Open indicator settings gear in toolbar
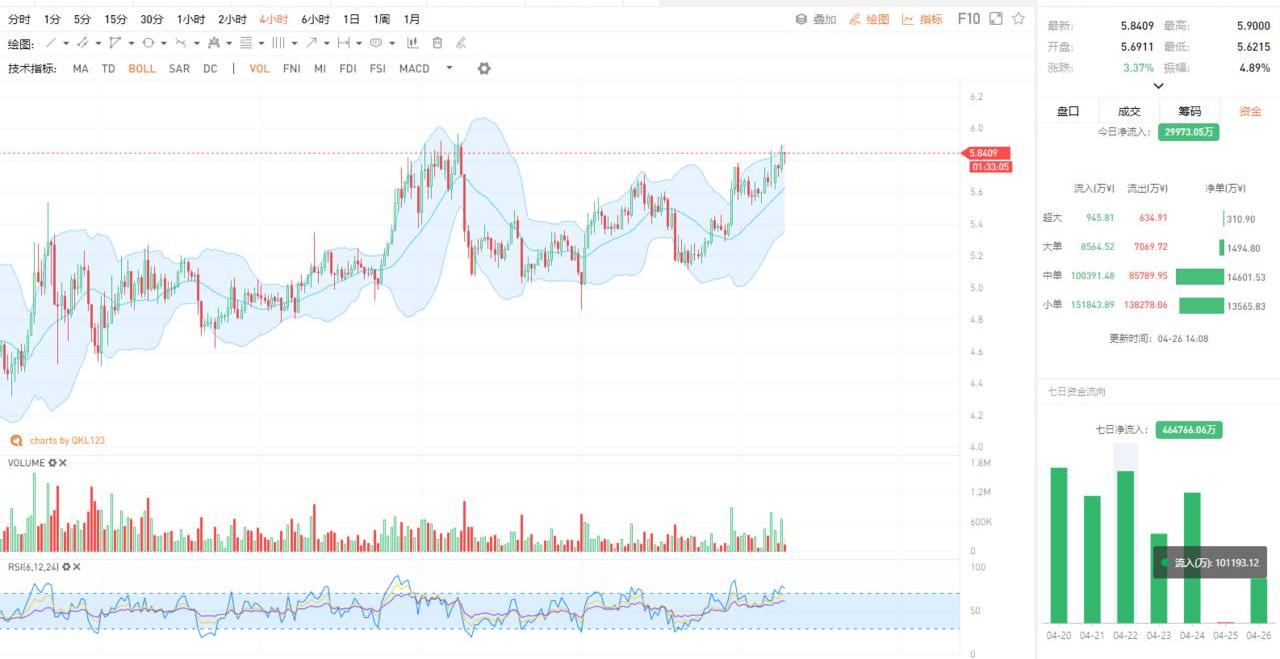 tap(484, 68)
